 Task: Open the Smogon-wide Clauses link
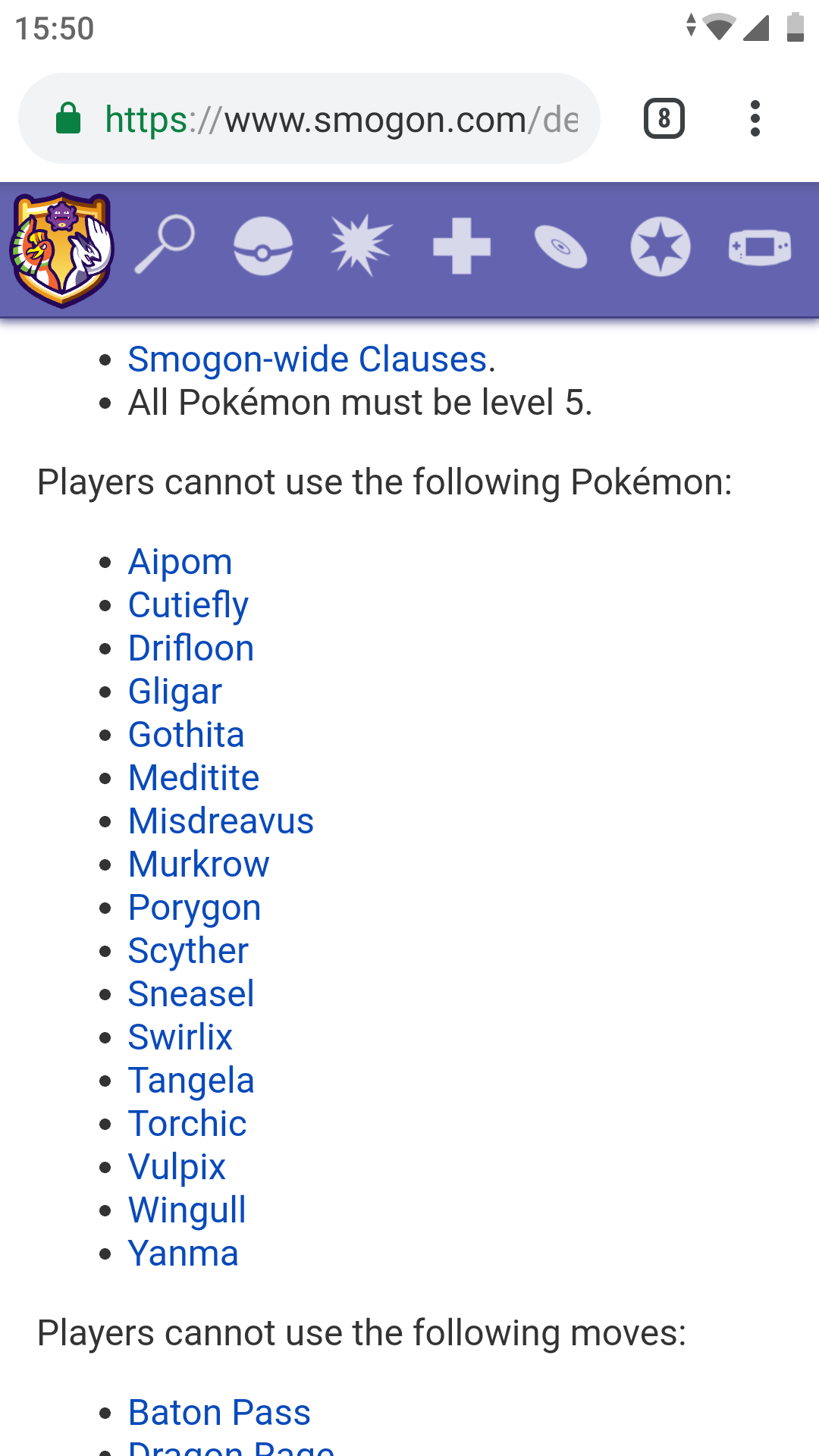click(307, 359)
